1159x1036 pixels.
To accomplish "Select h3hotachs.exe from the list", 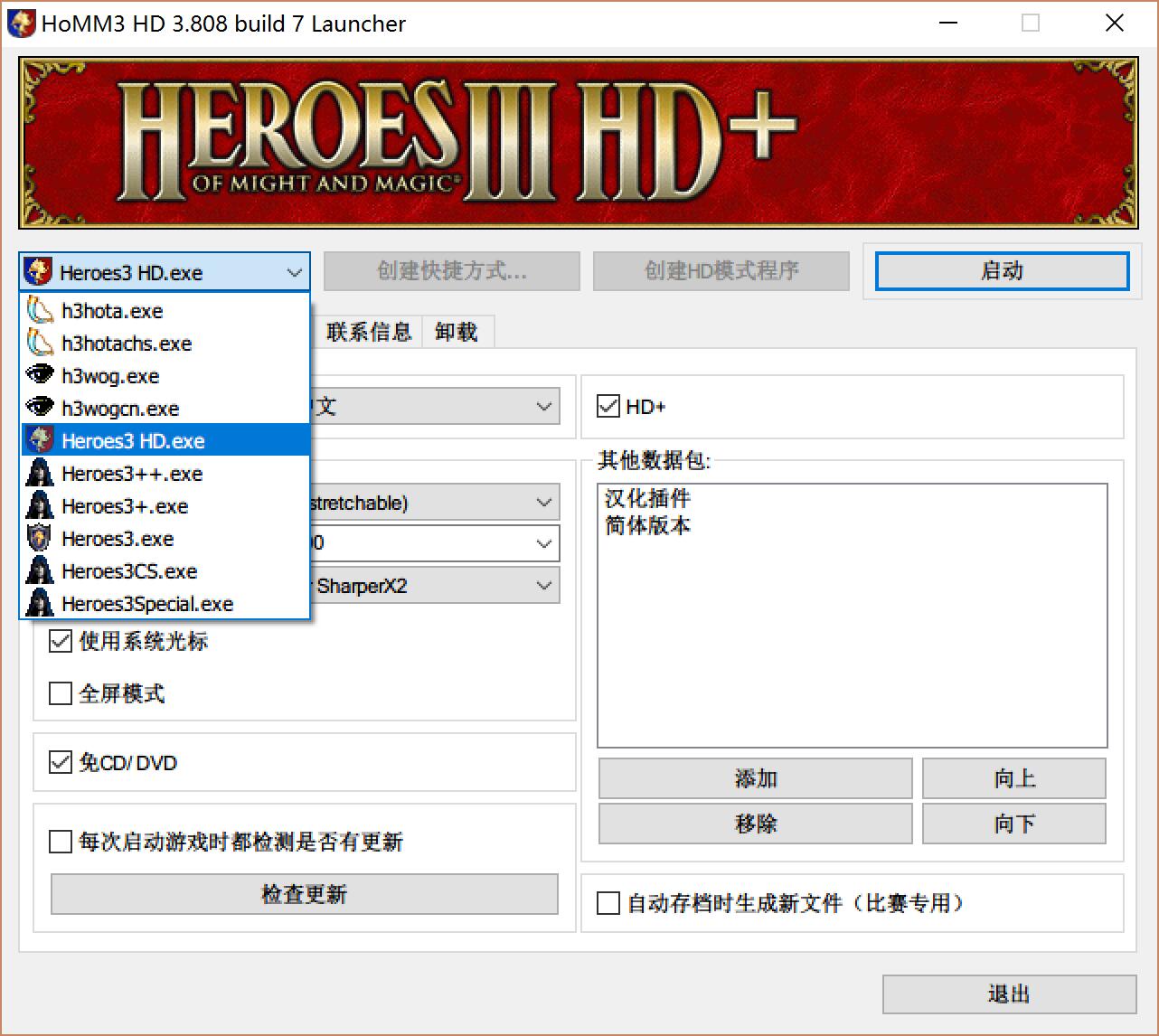I will click(165, 343).
